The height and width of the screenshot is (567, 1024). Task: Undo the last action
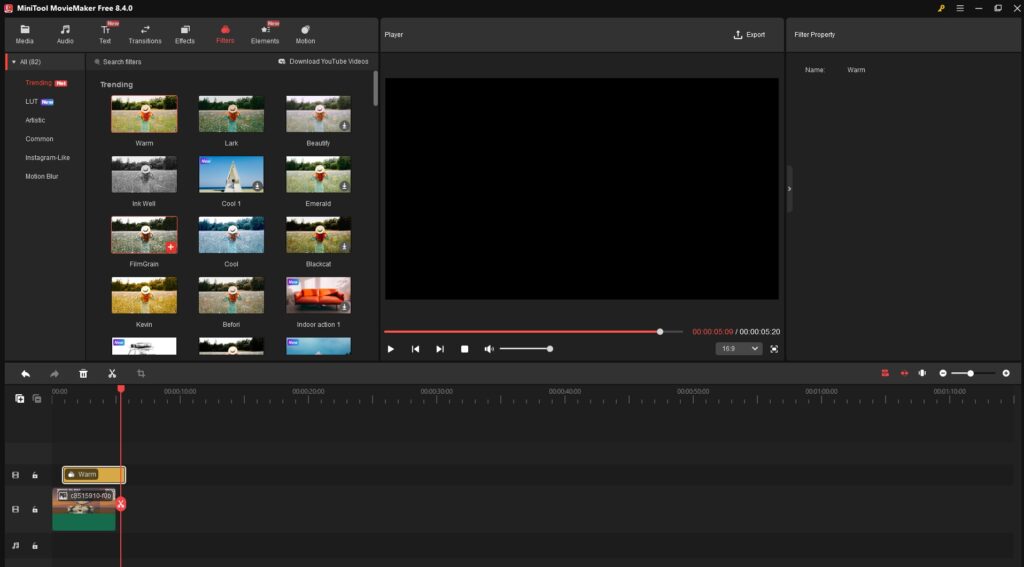25,374
